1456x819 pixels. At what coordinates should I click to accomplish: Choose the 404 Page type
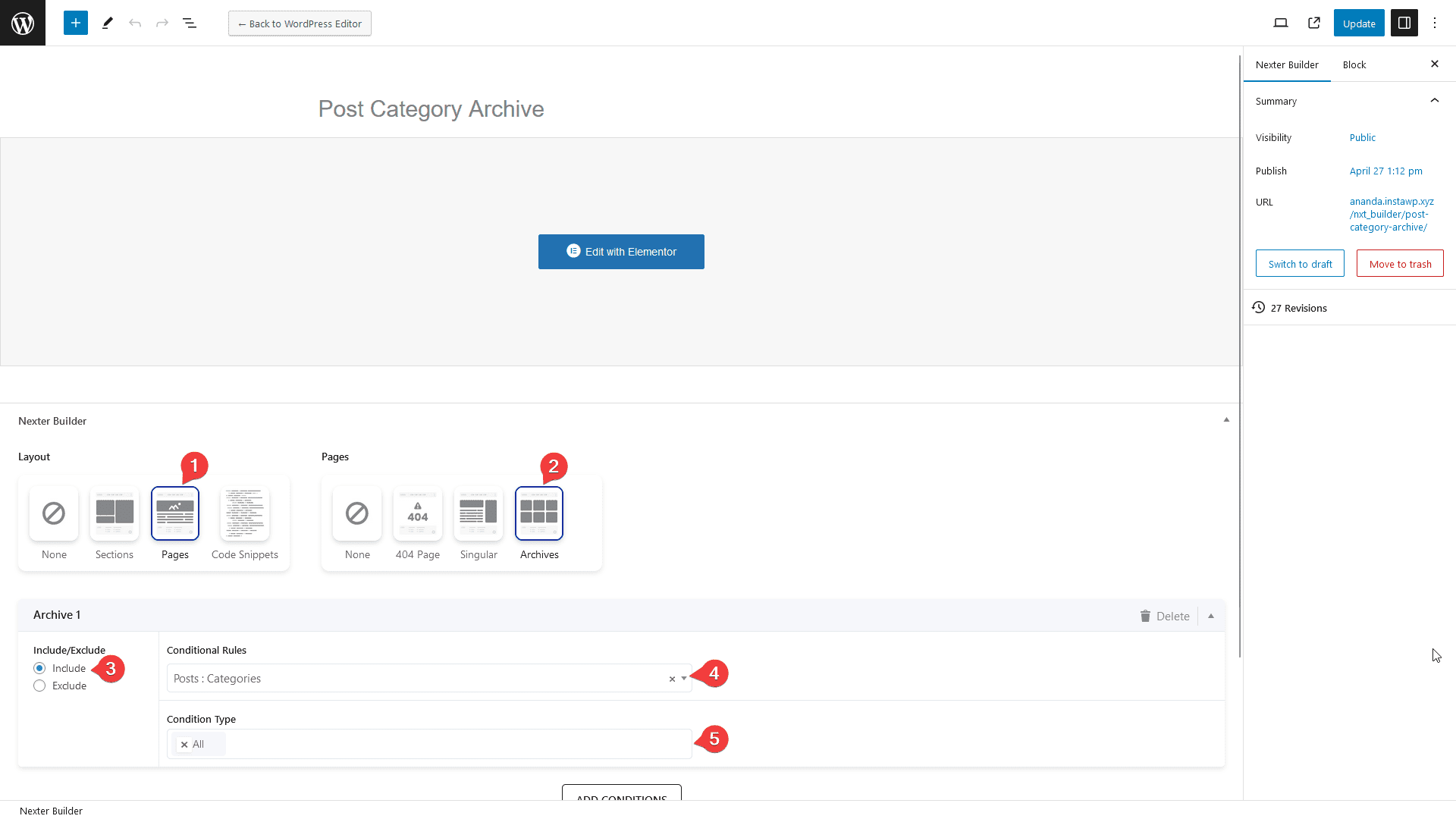tap(418, 523)
